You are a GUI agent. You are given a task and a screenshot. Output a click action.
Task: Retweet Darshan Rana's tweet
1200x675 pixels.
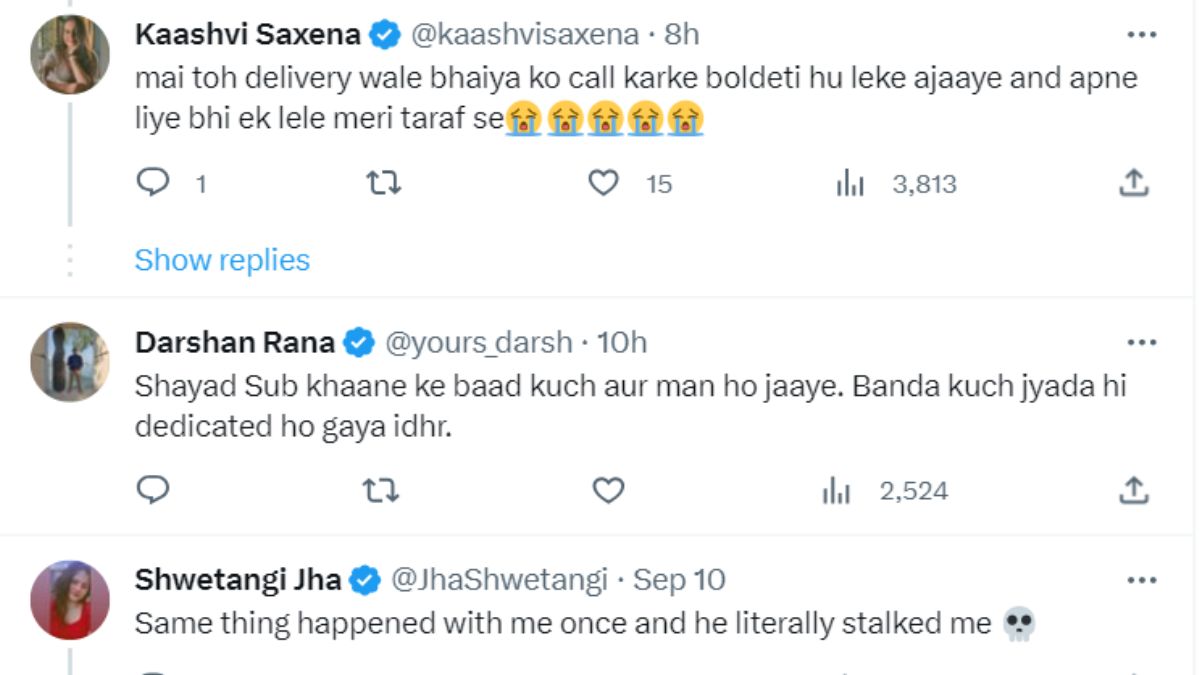click(x=378, y=490)
